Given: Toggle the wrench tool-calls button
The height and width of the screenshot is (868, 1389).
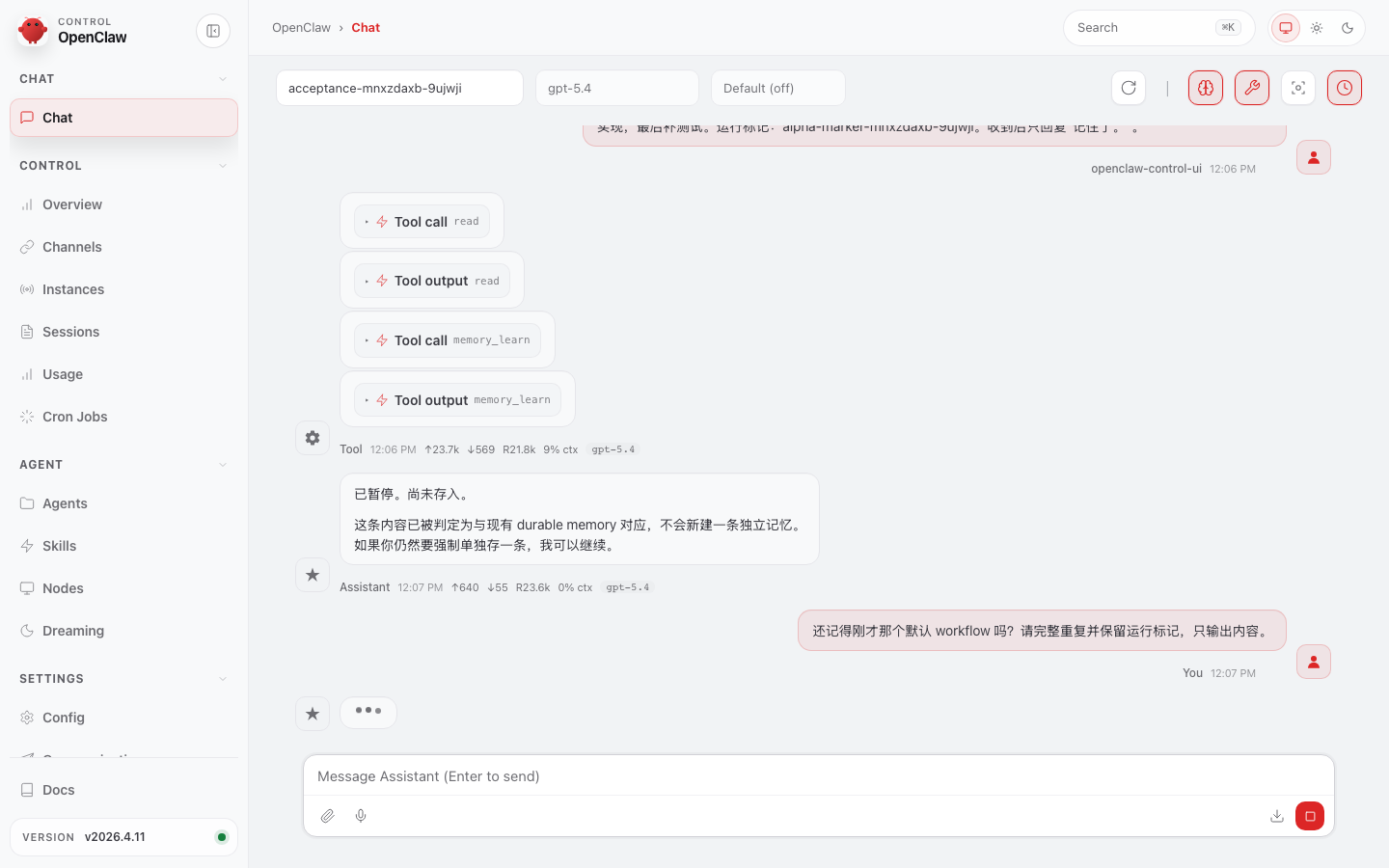Looking at the screenshot, I should coord(1252,88).
